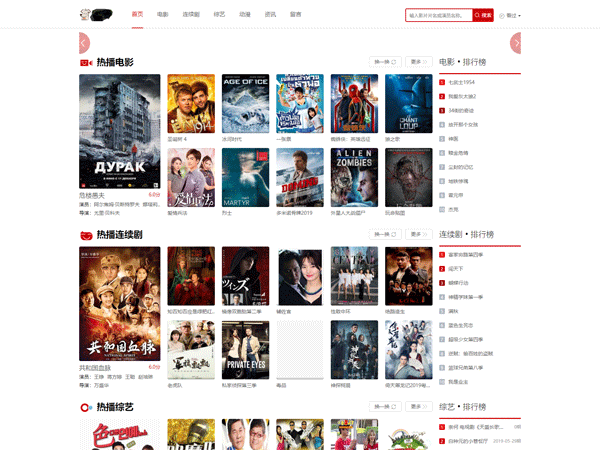This screenshot has width=600, height=450.
Task: Click the 热播连续剧 section icon
Action: tap(85, 234)
